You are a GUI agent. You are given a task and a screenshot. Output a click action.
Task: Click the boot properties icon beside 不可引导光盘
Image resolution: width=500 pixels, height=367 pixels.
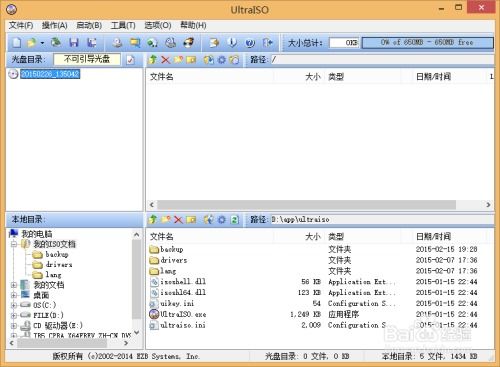coord(131,60)
